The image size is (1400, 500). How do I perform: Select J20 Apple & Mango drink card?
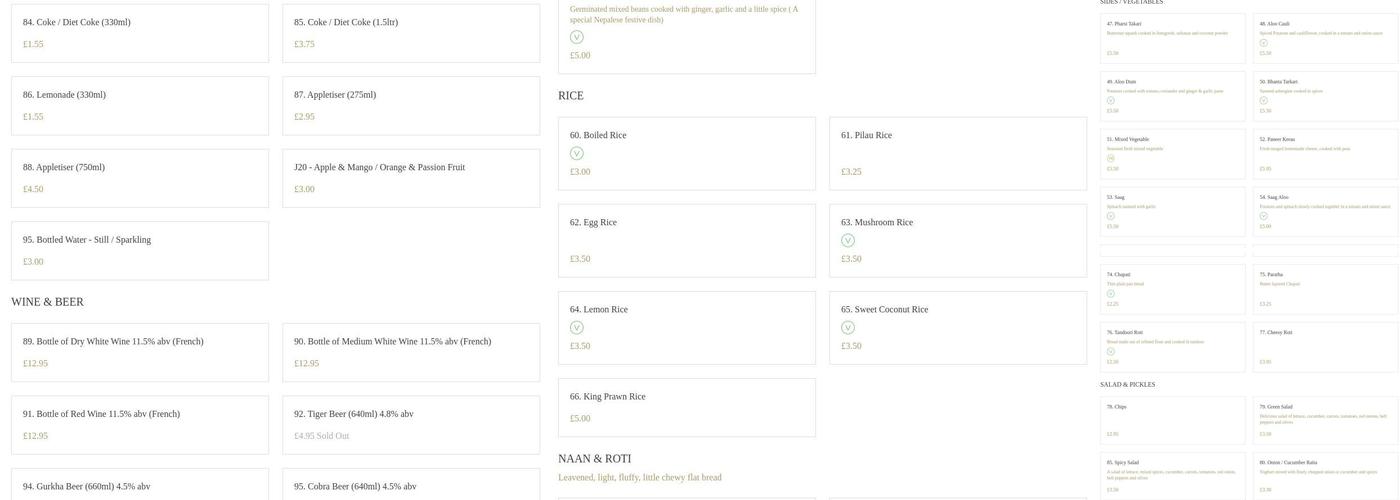pos(410,178)
